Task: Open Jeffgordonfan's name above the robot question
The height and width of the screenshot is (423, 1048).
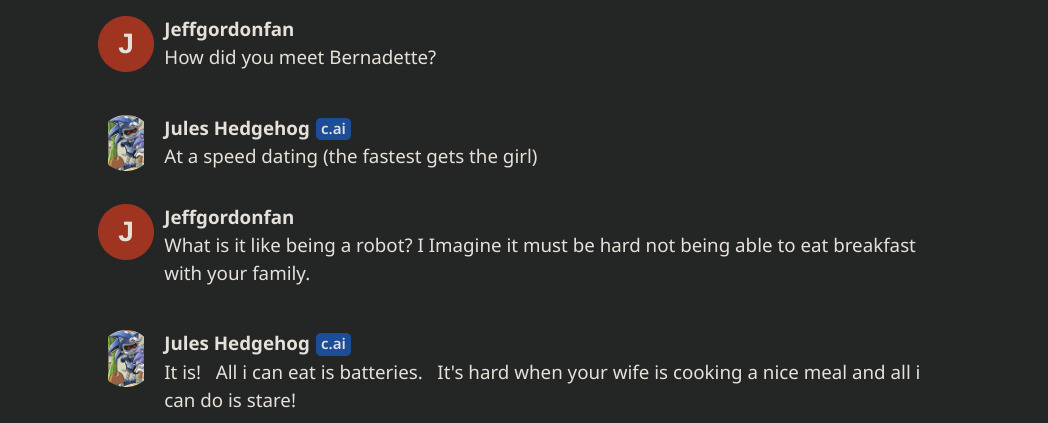Action: (228, 217)
